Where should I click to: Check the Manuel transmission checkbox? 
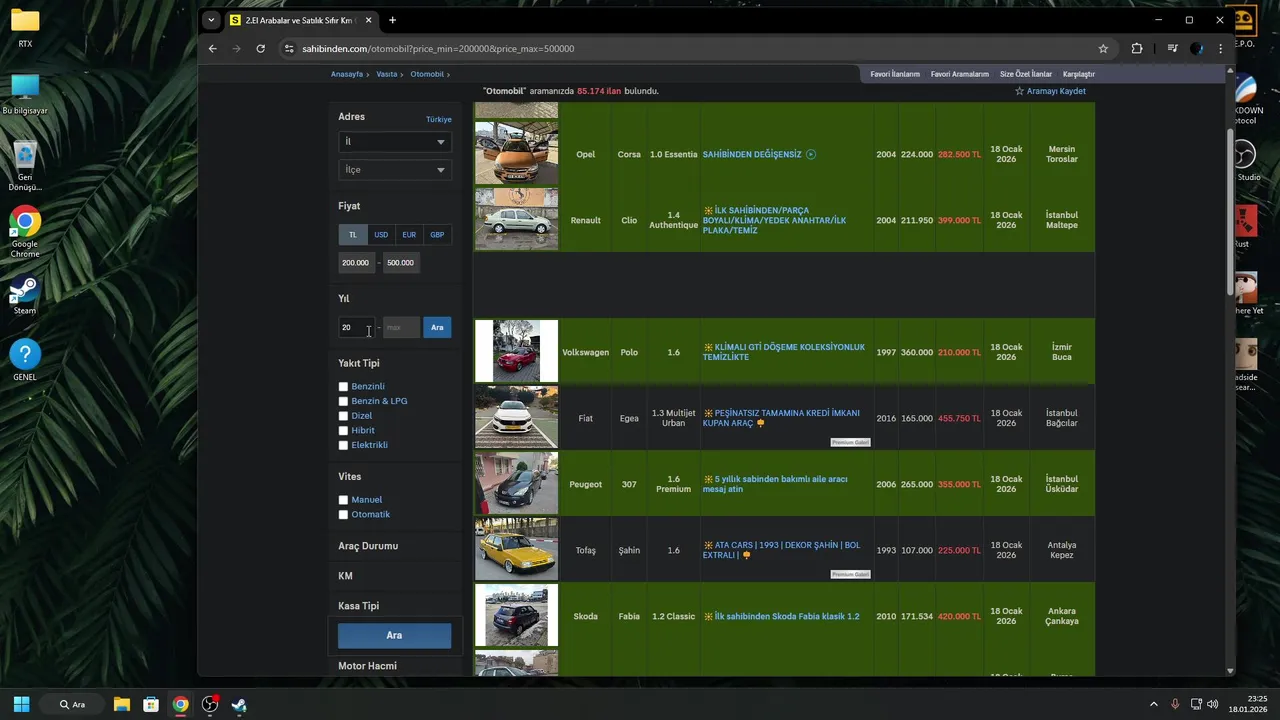pyautogui.click(x=343, y=500)
